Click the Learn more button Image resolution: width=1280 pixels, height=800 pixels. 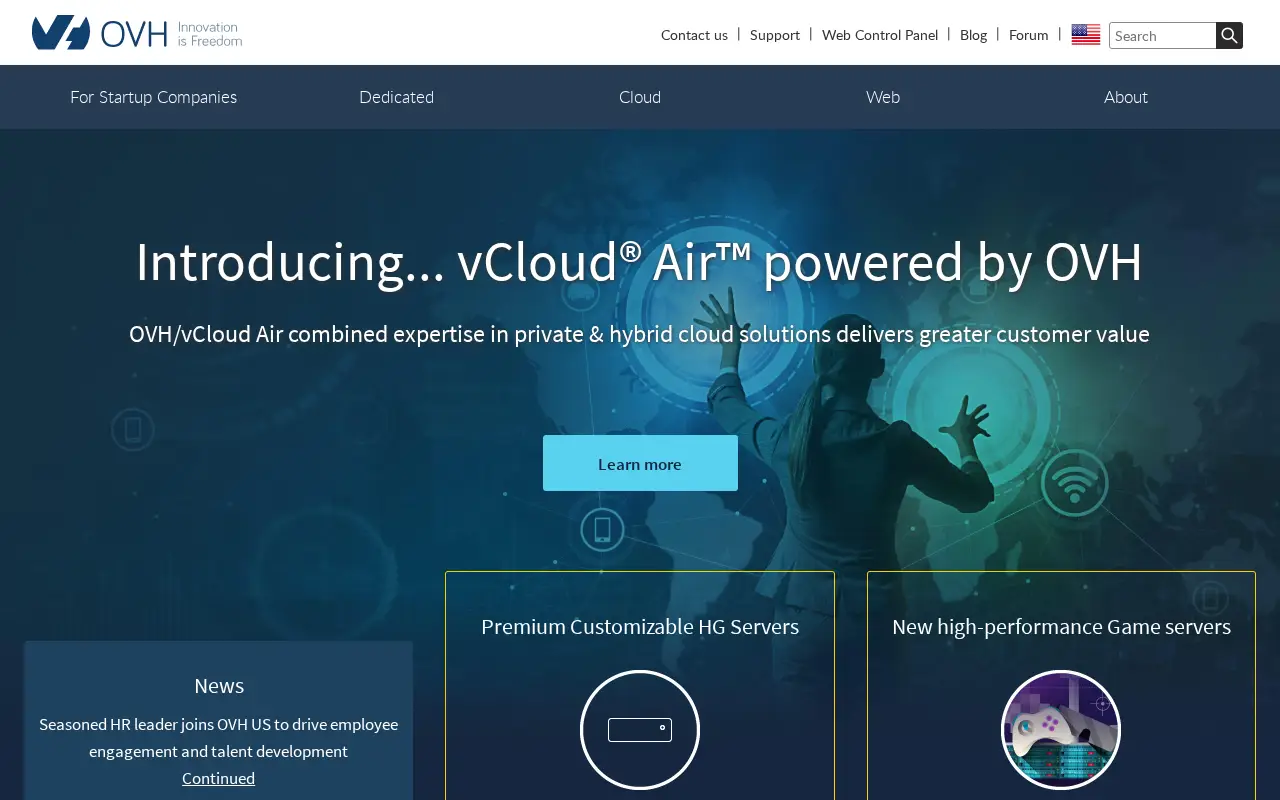point(640,463)
